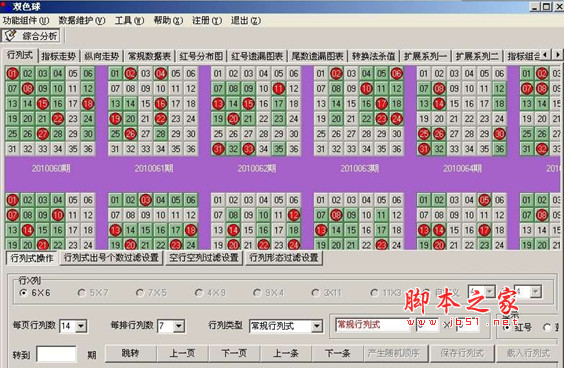Click the 常规行列式 red text field

(372, 325)
